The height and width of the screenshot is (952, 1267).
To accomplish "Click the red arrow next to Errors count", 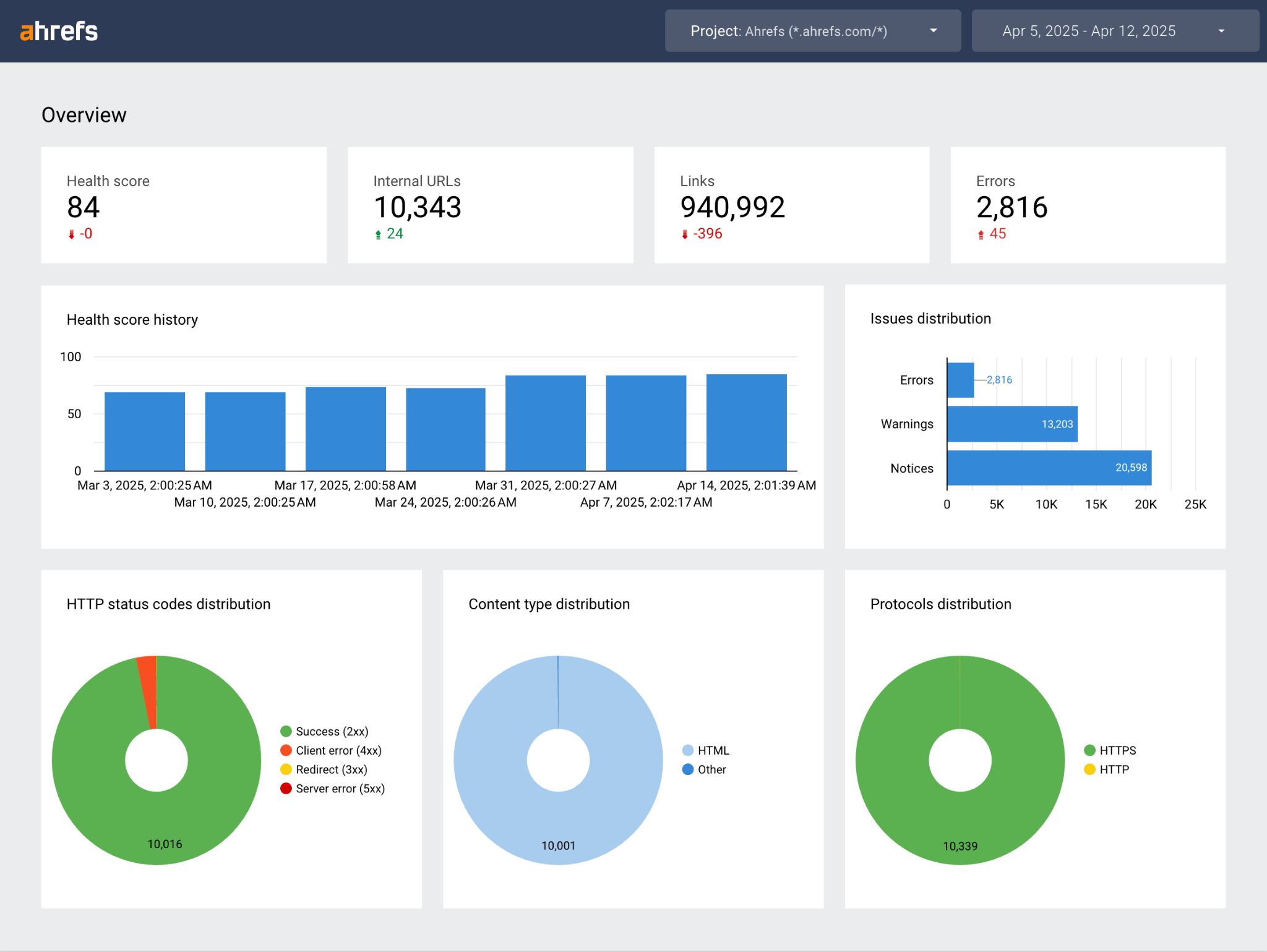I will 981,234.
